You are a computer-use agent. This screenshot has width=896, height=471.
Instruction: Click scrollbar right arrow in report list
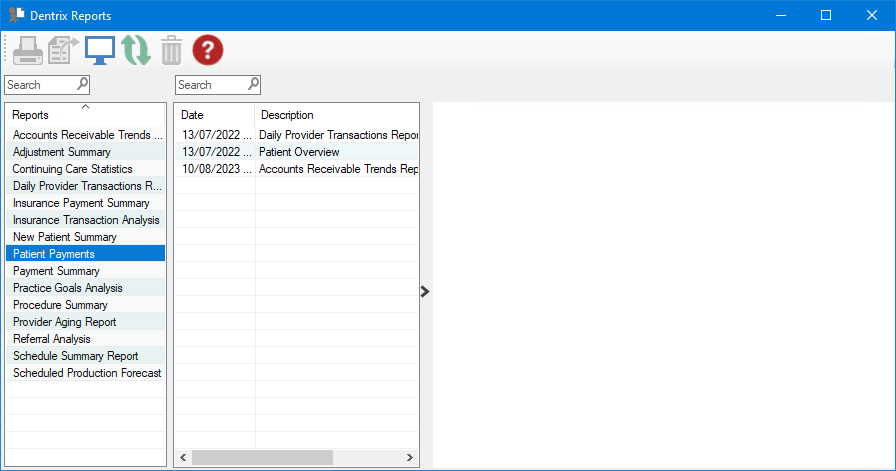409,457
